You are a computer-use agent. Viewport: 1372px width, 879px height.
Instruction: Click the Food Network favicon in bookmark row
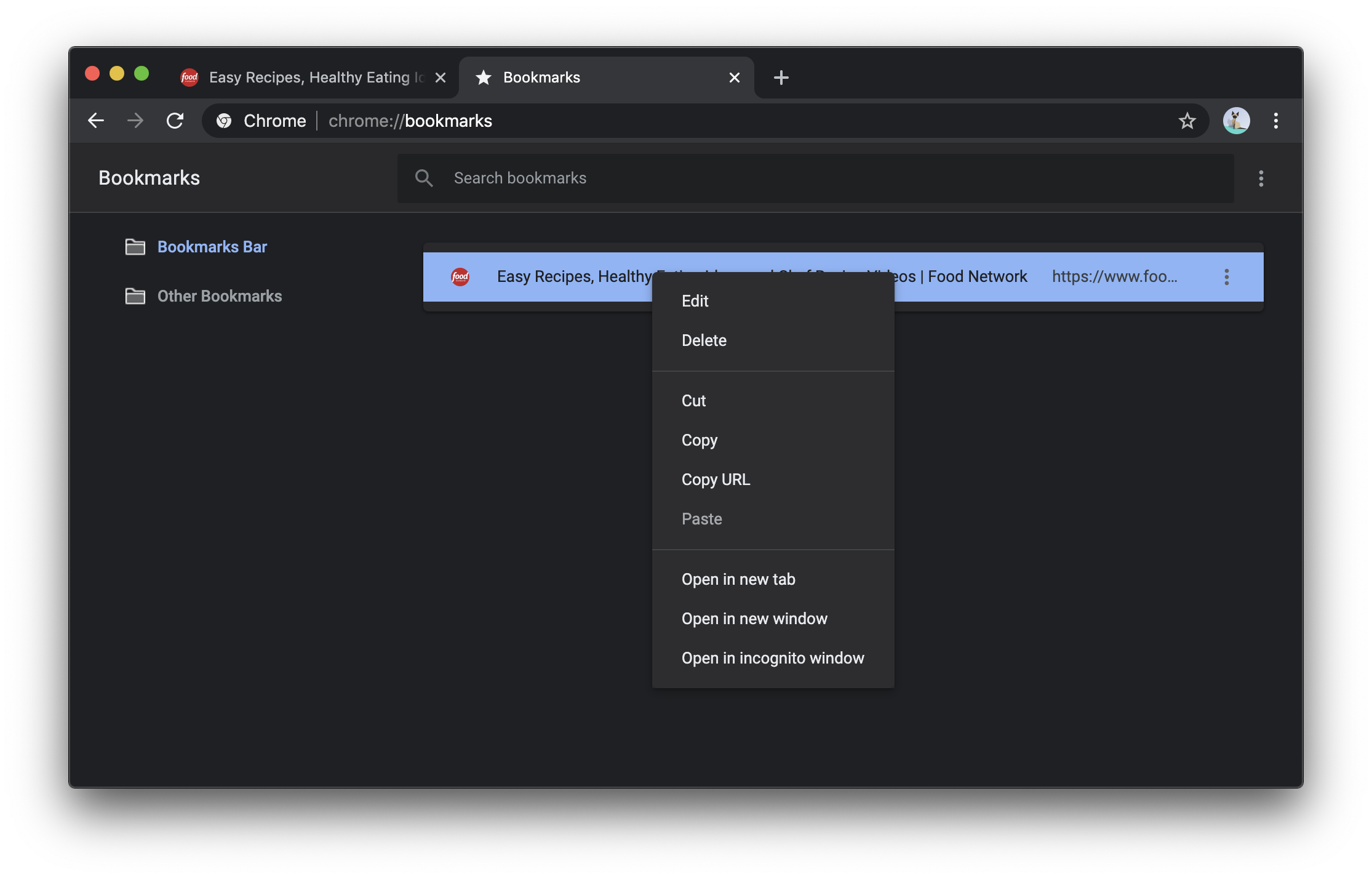click(460, 277)
